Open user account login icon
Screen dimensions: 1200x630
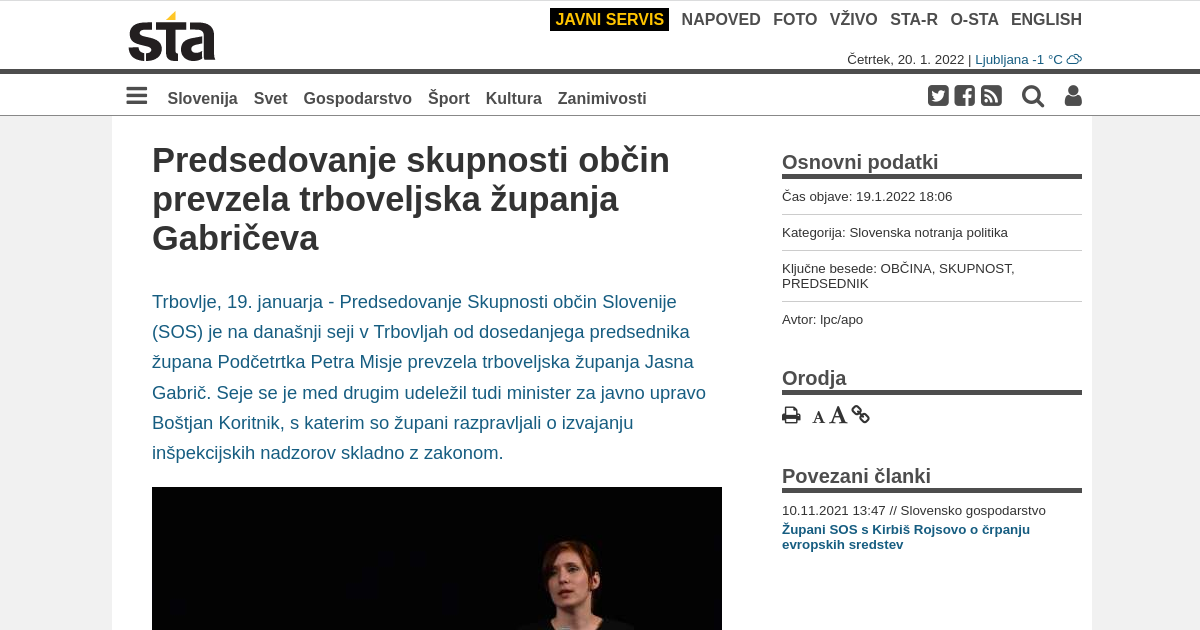tap(1073, 96)
